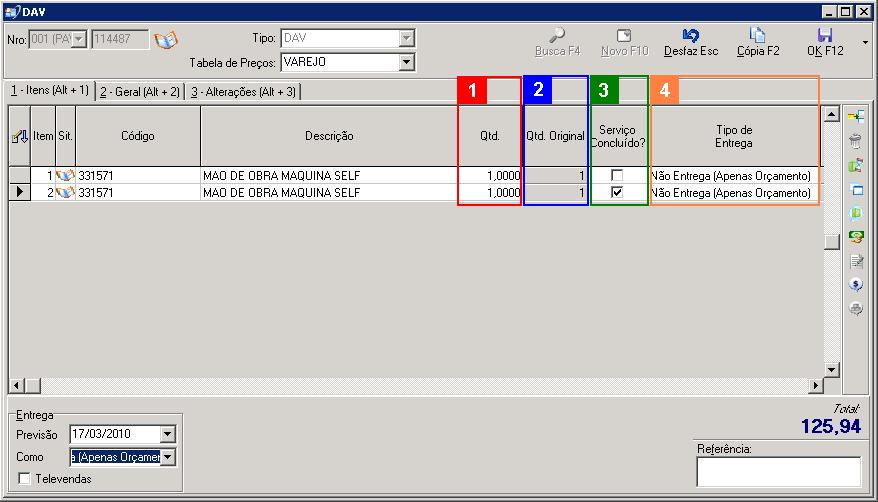This screenshot has height=502, width=878.
Task: Check Serviço Concluído for item 1
Action: (617, 175)
